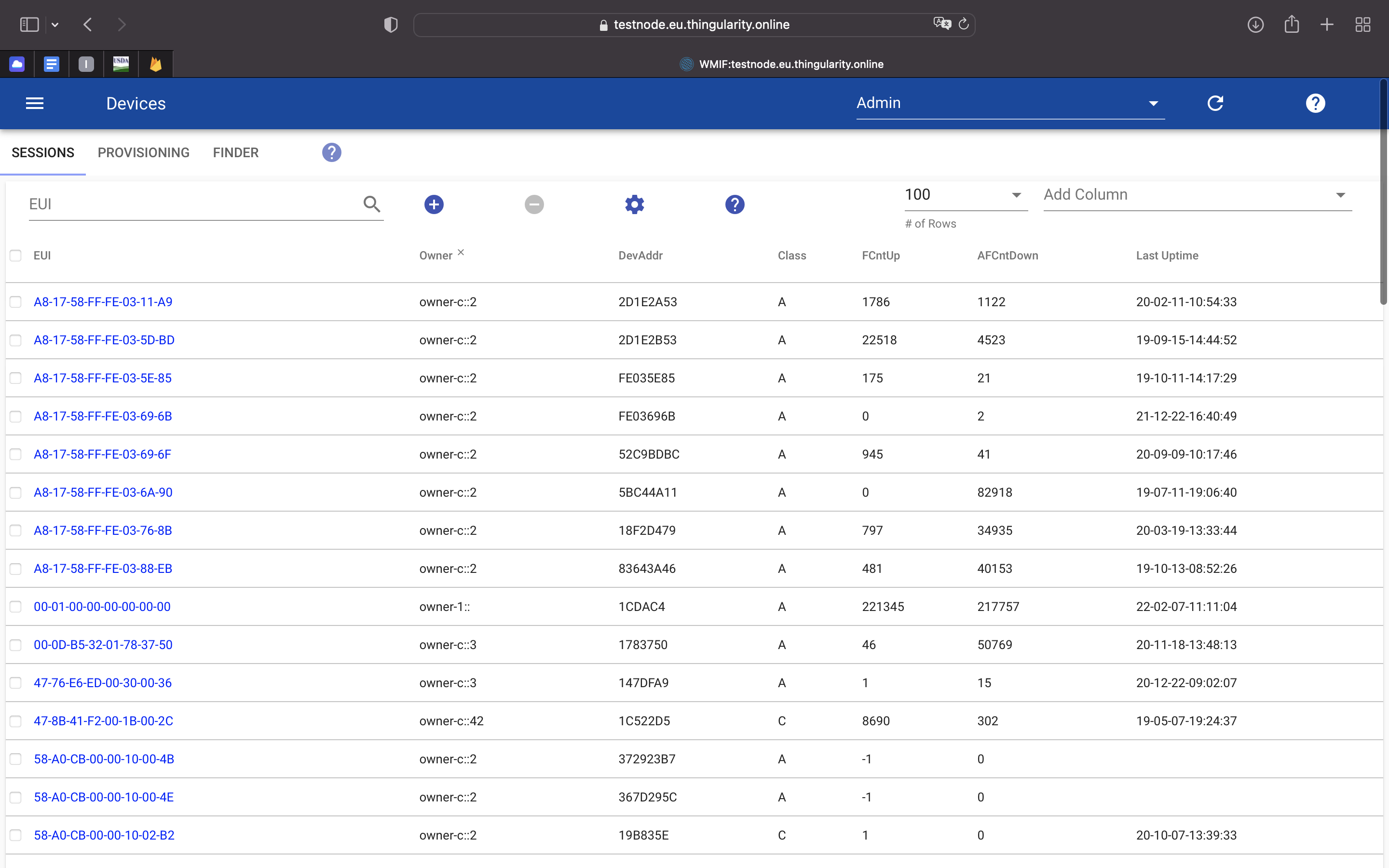Select checkbox for 00-01-00-00-00-00-00-00 row
This screenshot has height=868, width=1389.
tap(15, 607)
